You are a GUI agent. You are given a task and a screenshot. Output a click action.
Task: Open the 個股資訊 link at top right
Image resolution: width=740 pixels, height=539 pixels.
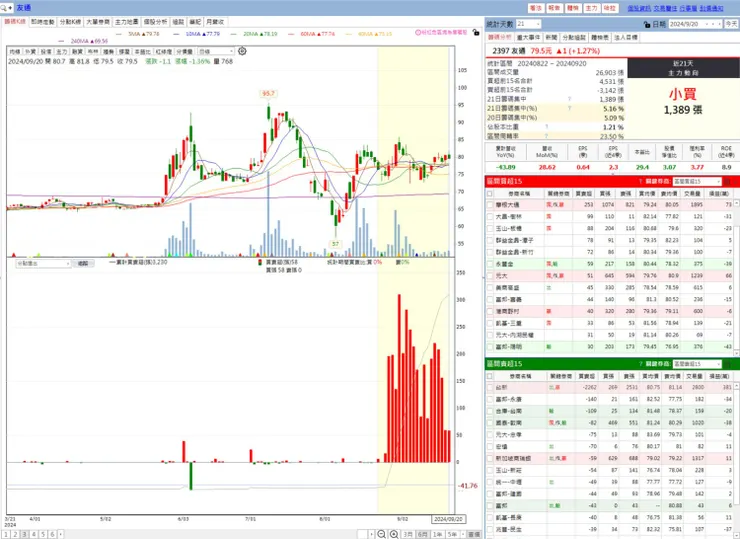click(x=639, y=8)
